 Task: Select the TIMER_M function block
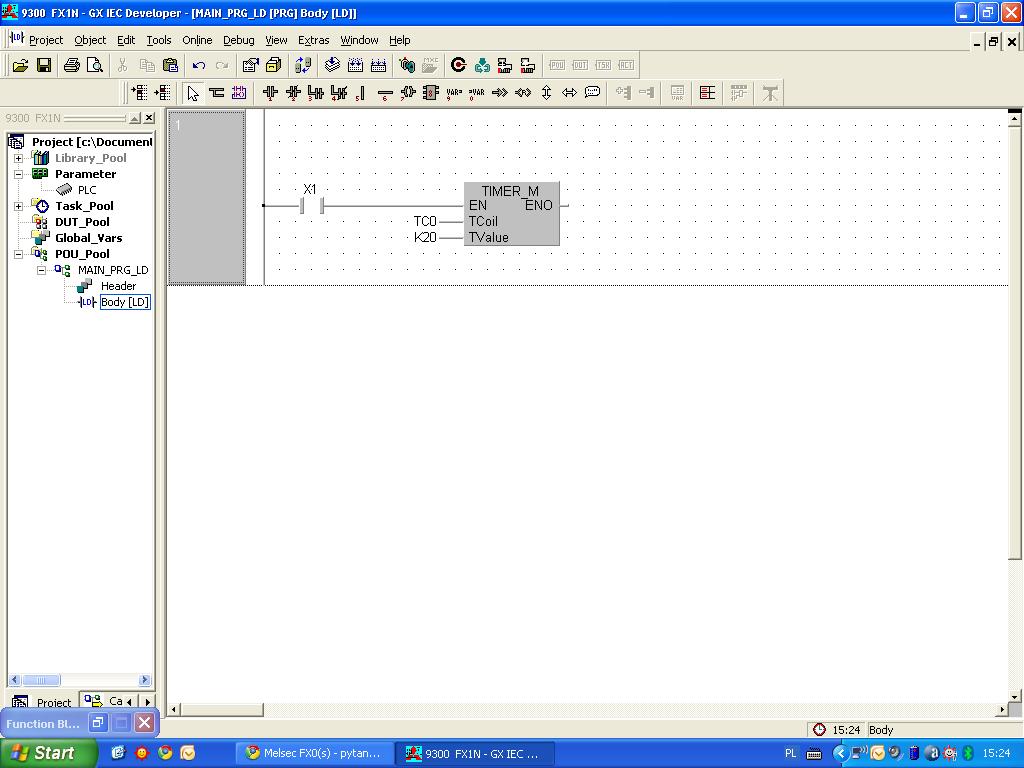511,214
